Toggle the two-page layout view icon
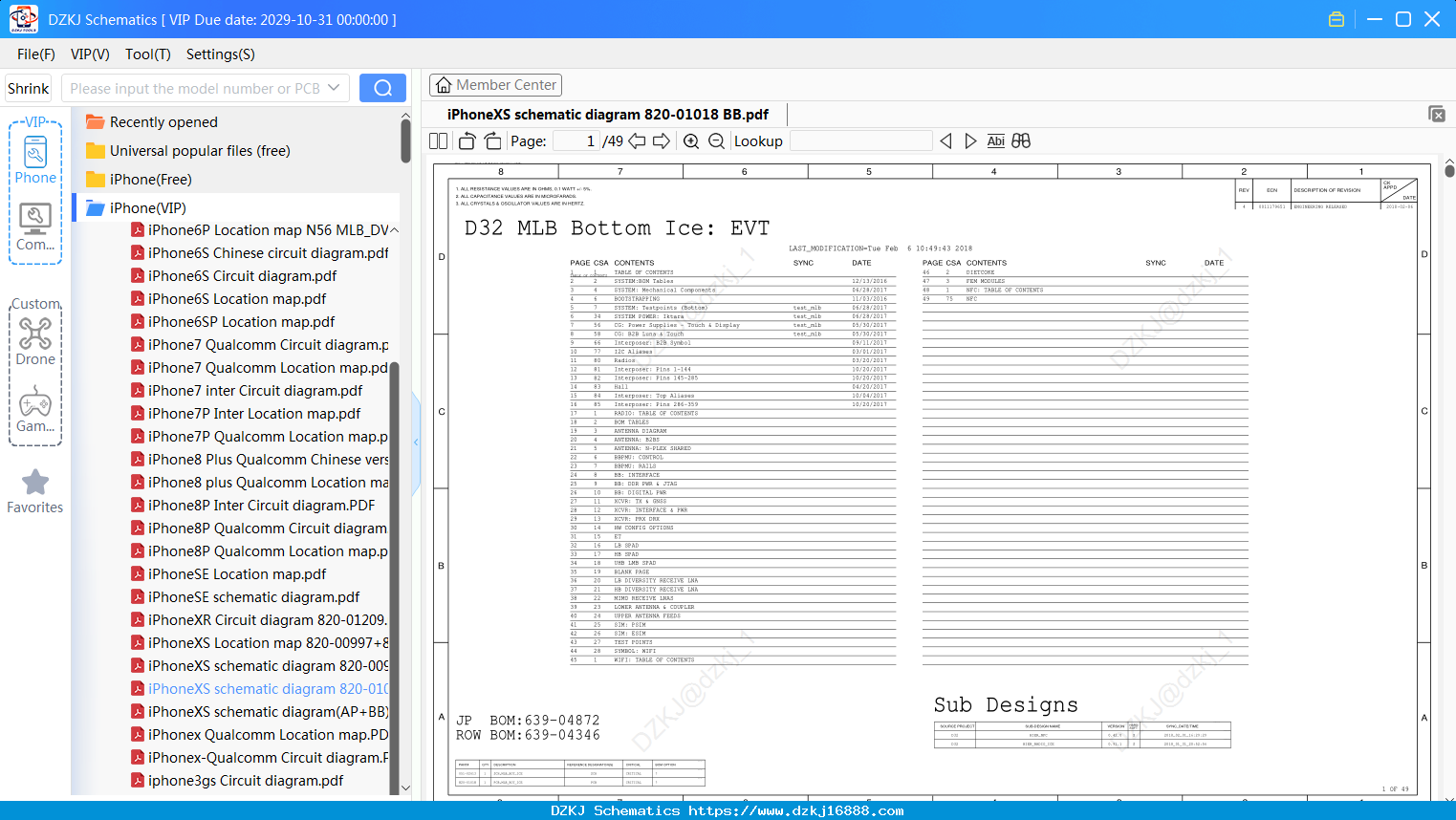 pyautogui.click(x=439, y=141)
